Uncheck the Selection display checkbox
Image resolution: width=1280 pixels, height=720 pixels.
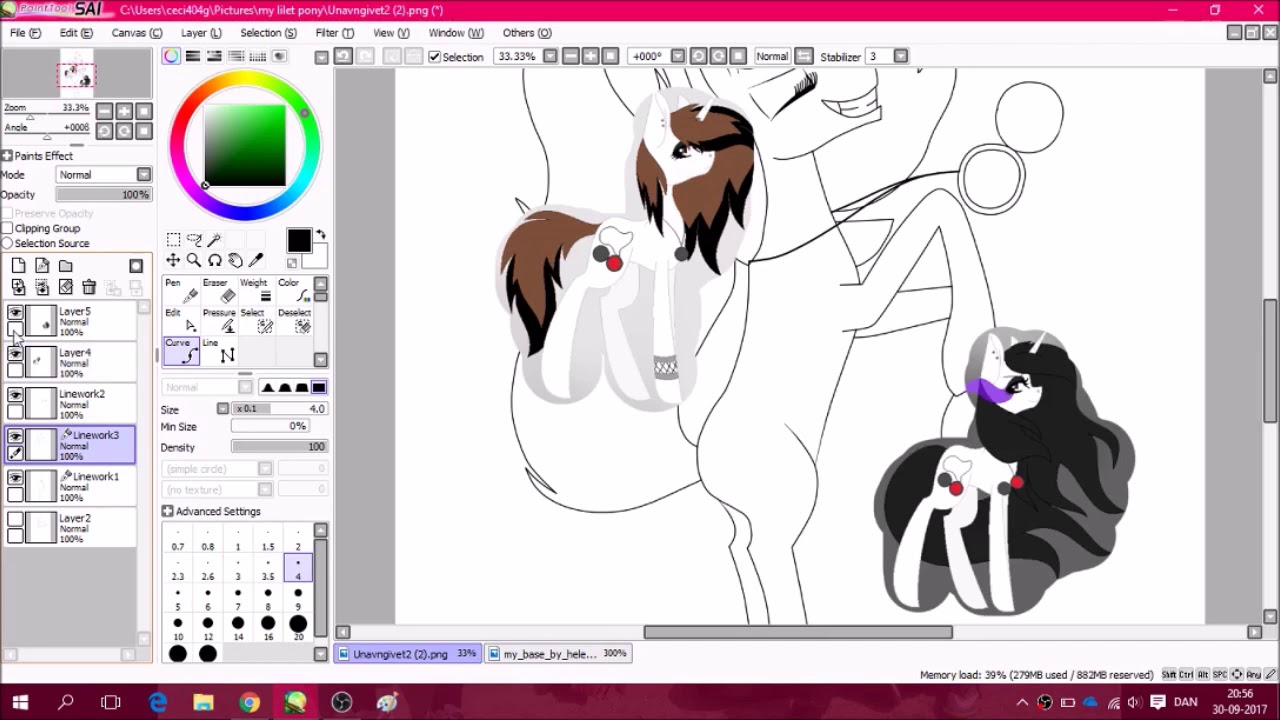(x=434, y=57)
